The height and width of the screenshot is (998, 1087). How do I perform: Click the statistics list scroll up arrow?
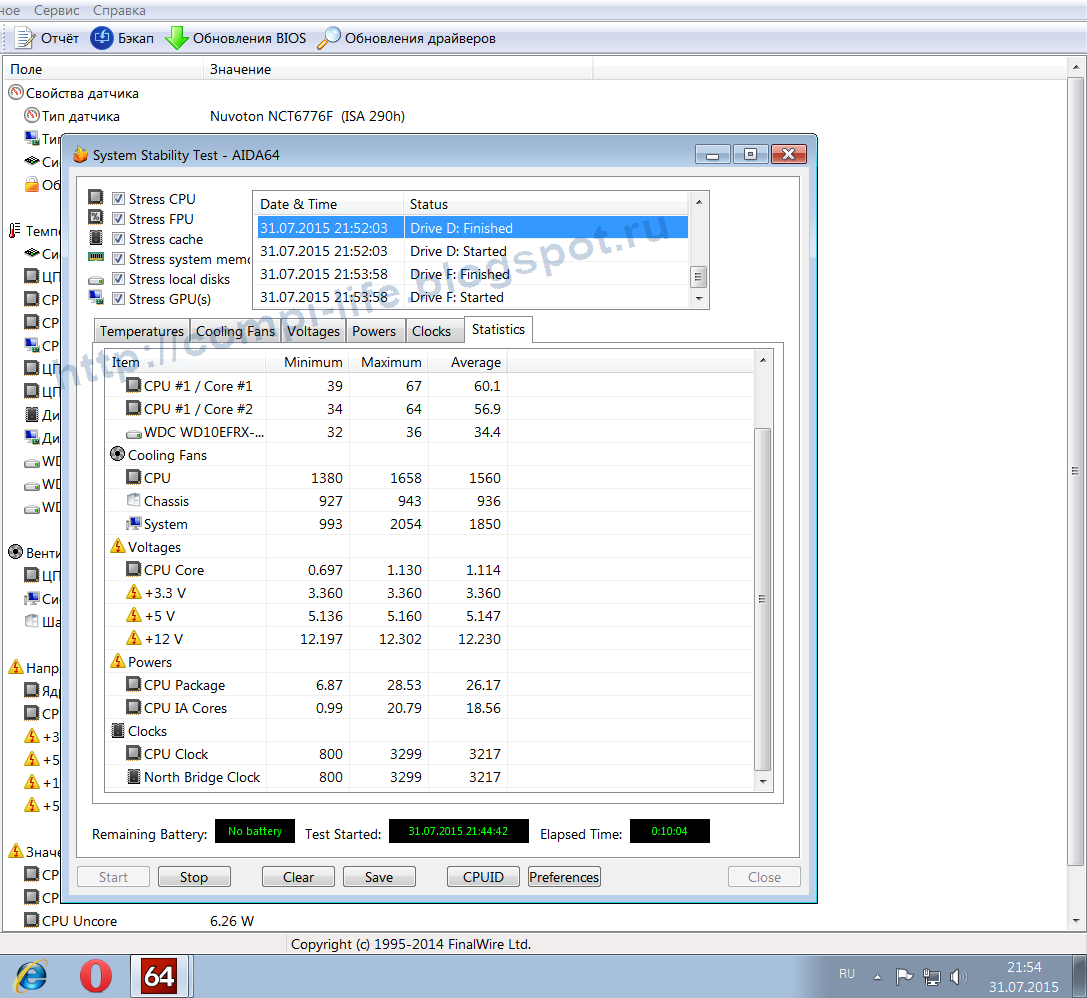click(x=762, y=360)
